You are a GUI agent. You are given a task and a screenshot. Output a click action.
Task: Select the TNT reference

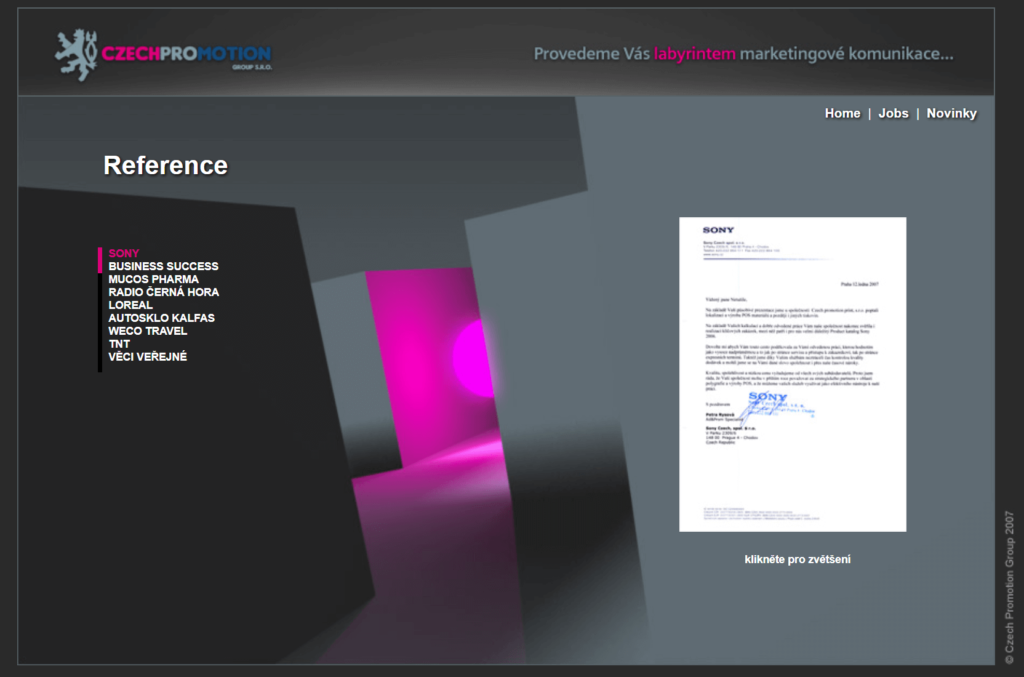(119, 344)
